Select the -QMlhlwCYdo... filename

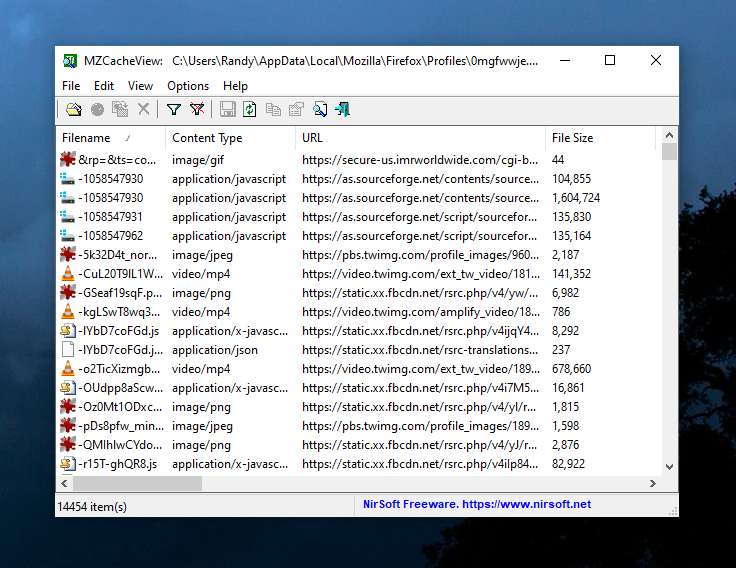coord(121,445)
